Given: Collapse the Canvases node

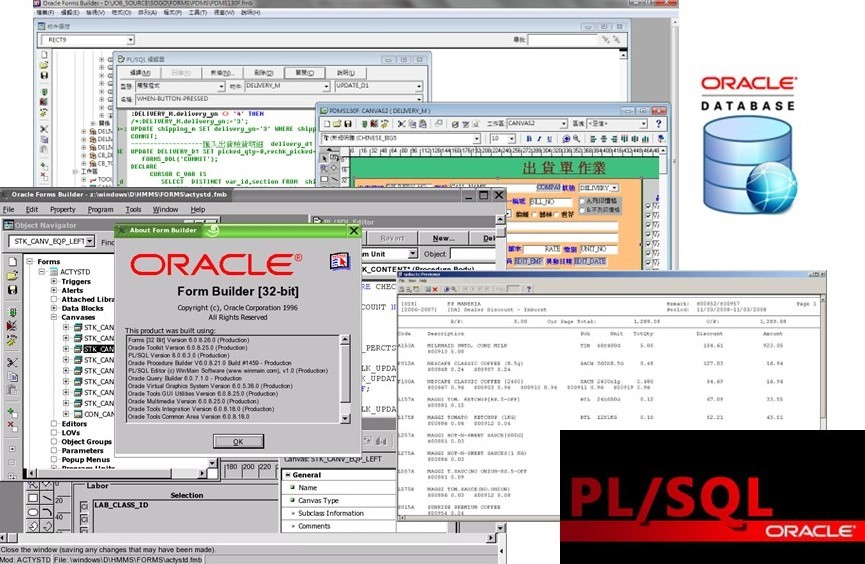Looking at the screenshot, I should [54, 317].
